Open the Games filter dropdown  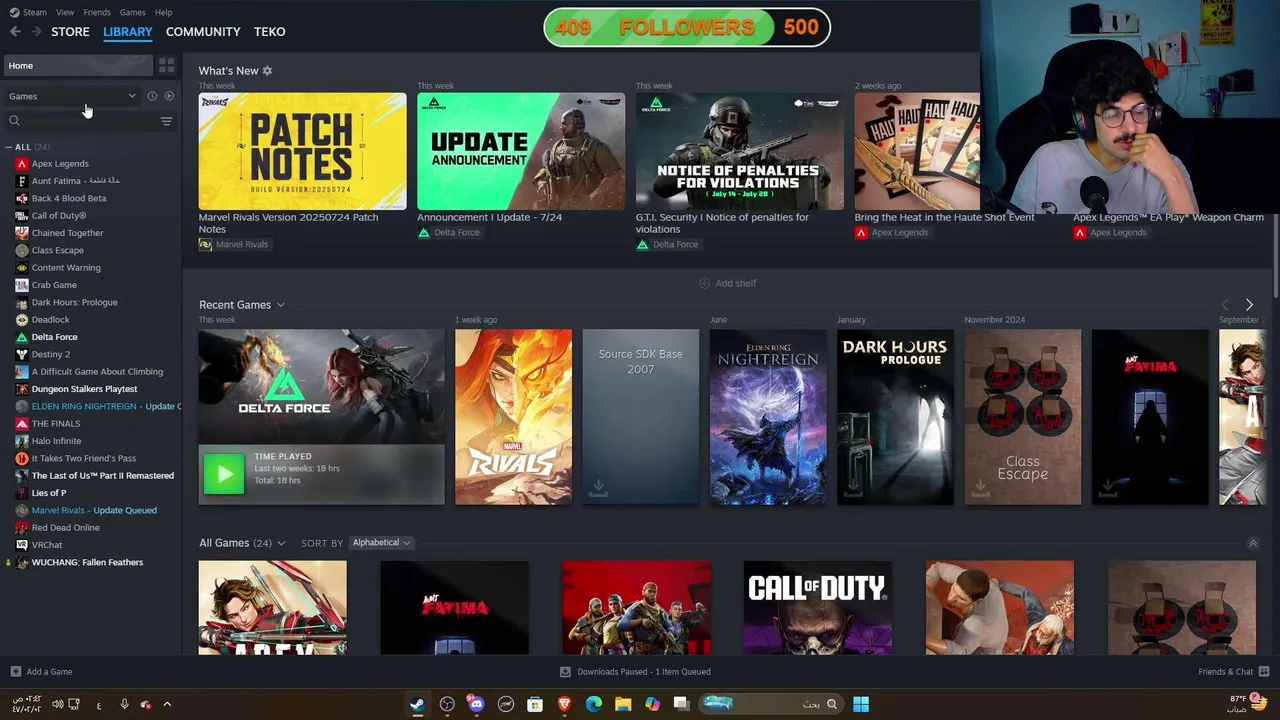click(72, 96)
